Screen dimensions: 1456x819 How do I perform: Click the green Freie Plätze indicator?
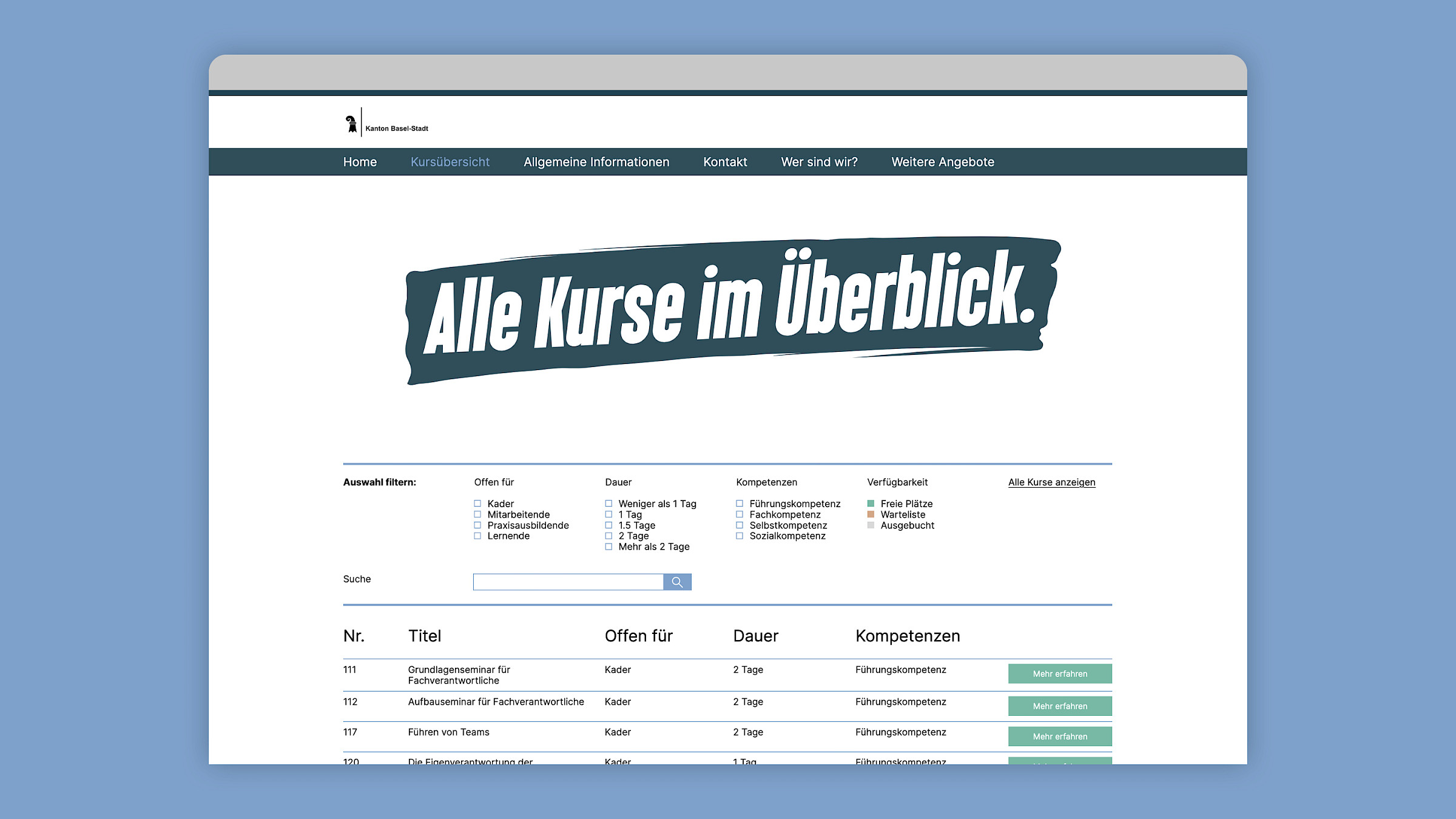[871, 504]
